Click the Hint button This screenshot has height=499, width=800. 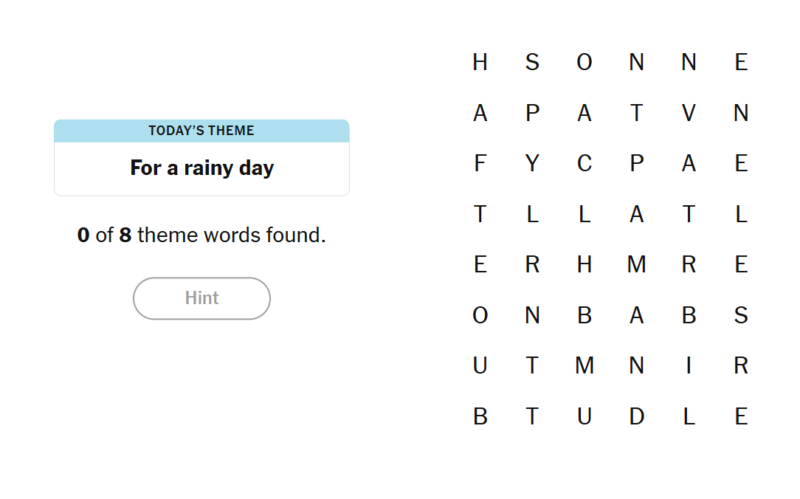click(x=201, y=298)
